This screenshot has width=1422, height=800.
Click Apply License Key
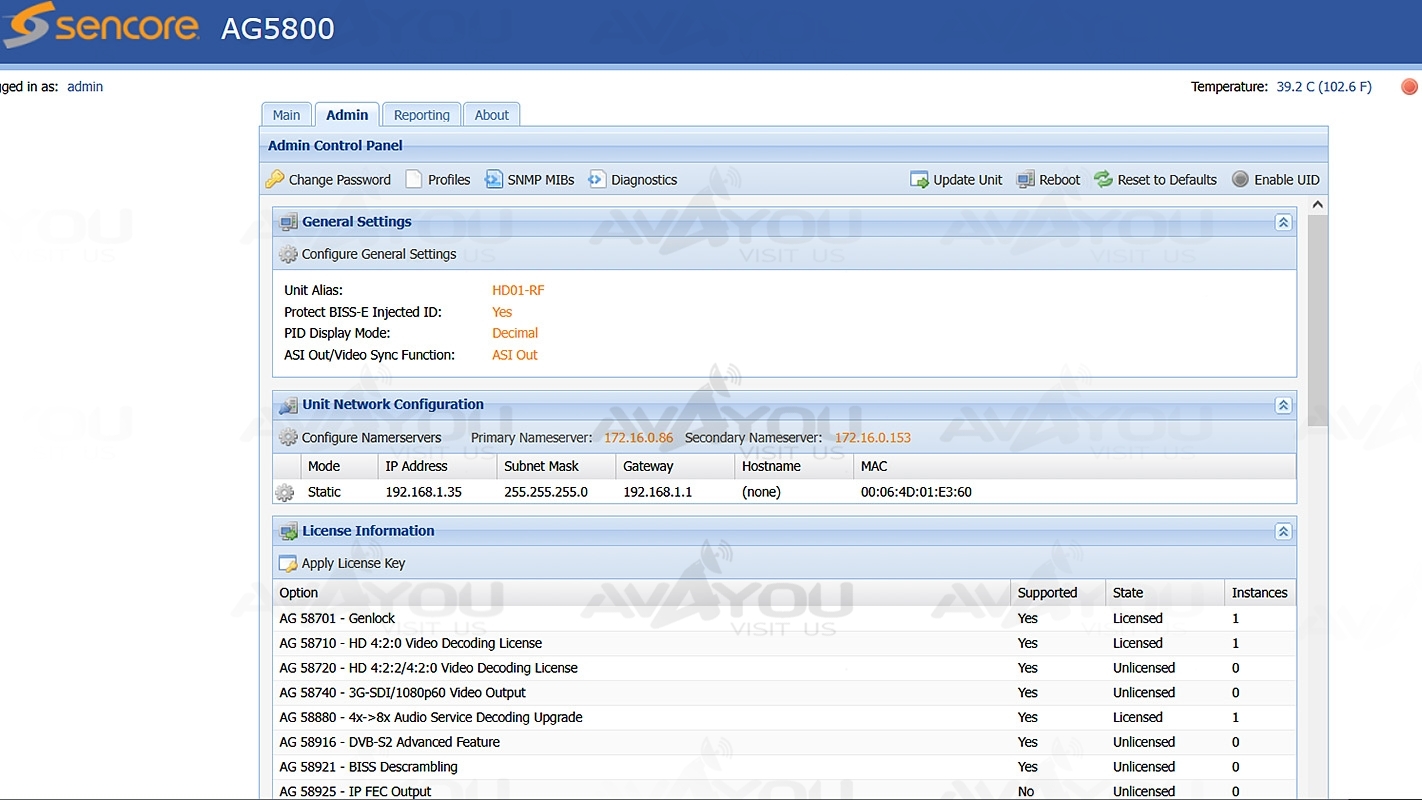352,563
